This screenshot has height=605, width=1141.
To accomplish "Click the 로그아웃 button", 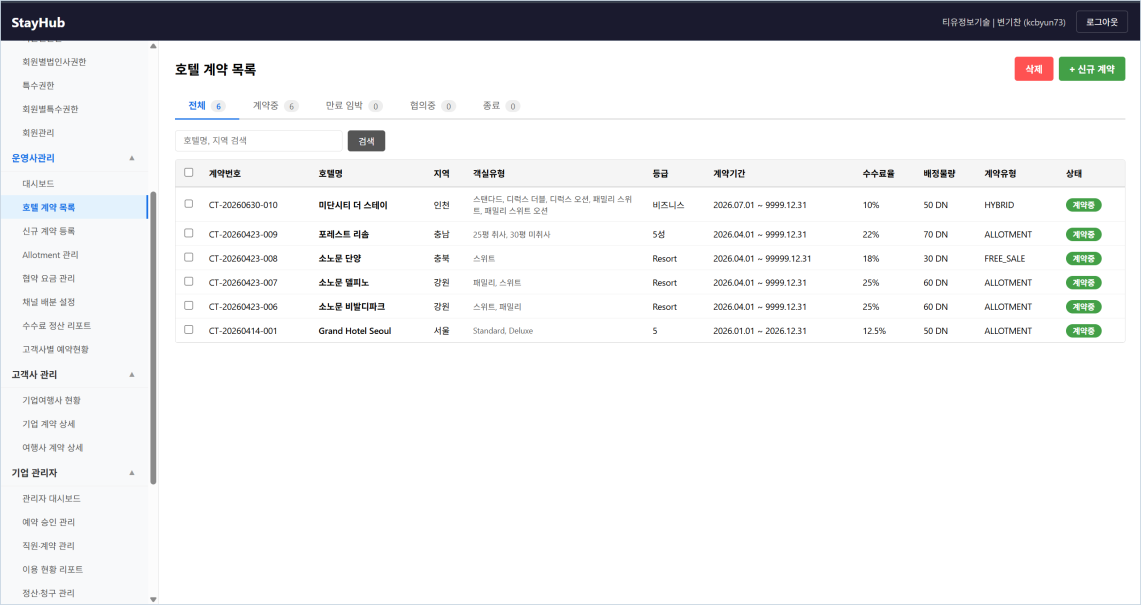I will tap(1102, 23).
